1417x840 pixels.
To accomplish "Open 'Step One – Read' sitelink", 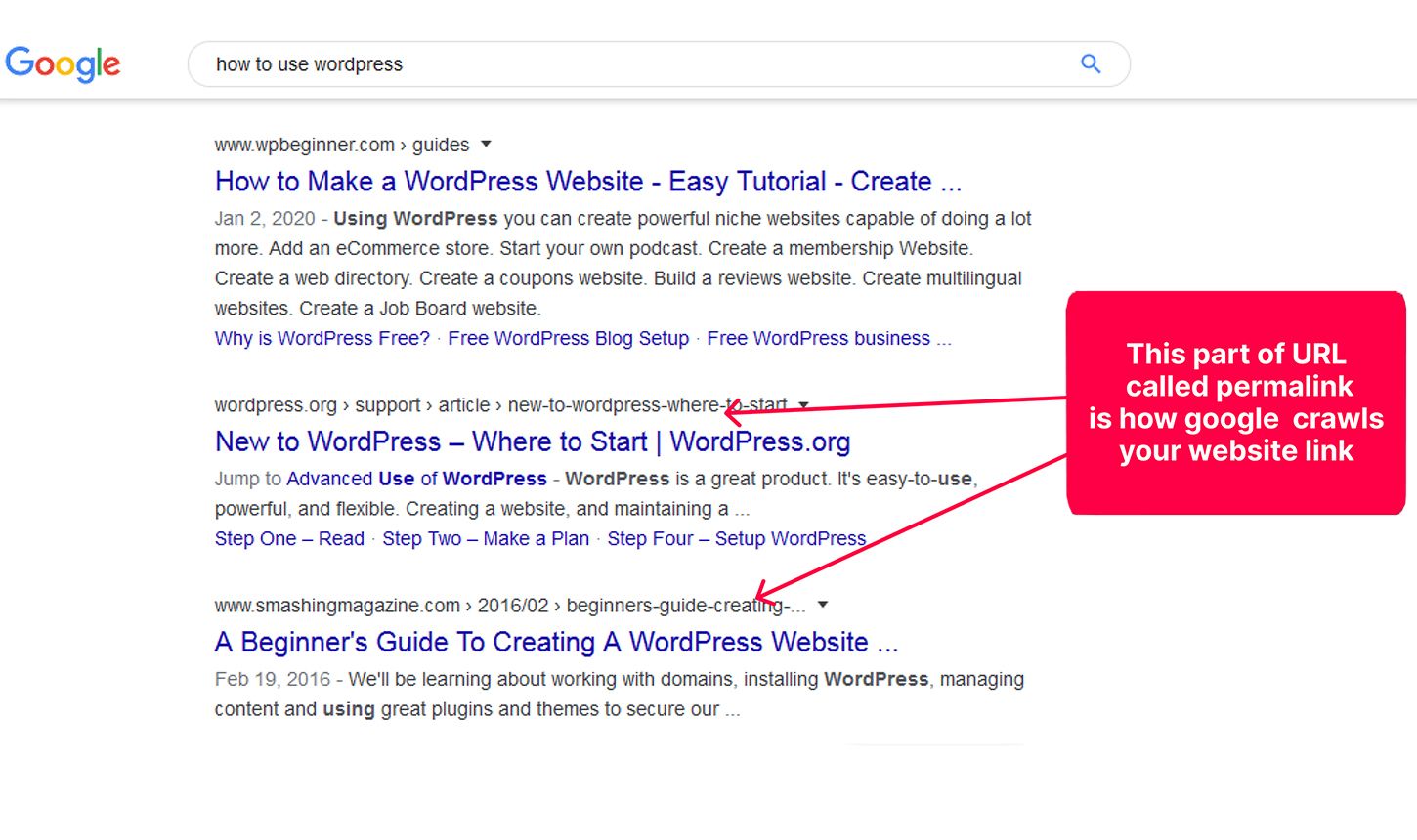I will pos(289,539).
